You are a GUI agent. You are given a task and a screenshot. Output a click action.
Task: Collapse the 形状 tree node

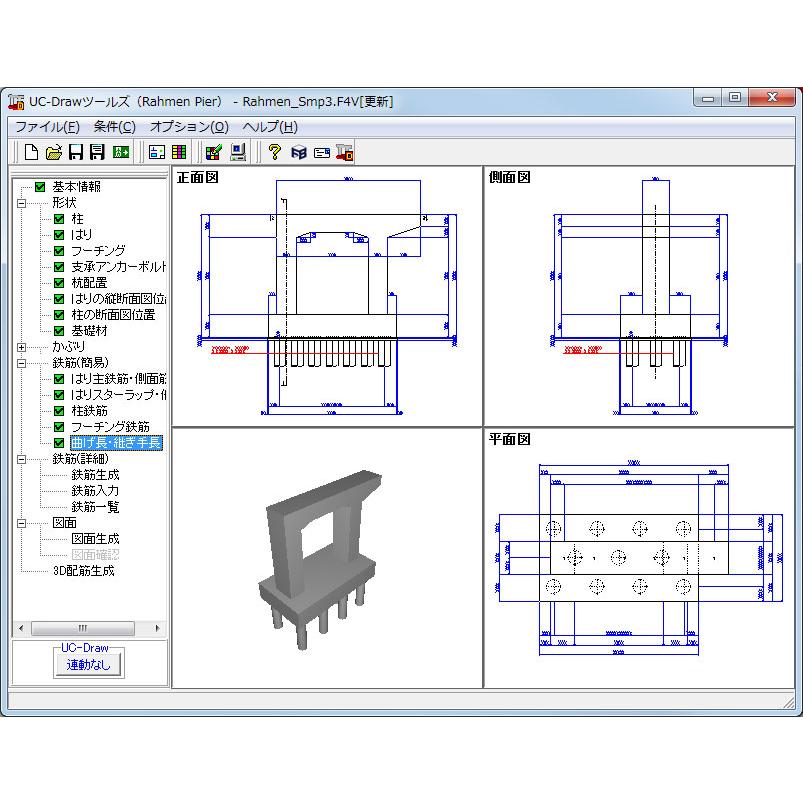pyautogui.click(x=22, y=203)
